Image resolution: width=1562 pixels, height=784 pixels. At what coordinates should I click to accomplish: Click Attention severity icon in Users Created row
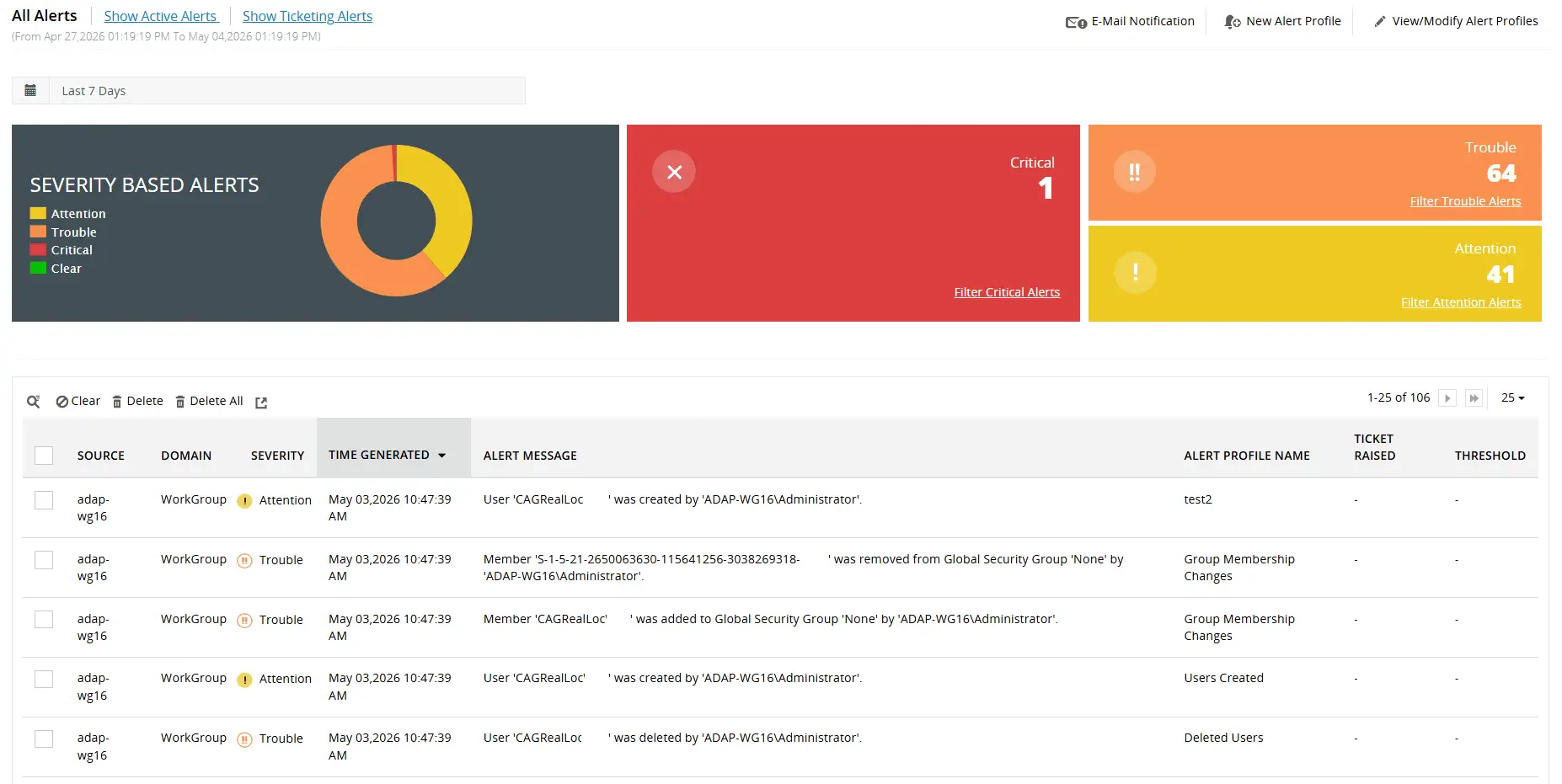[244, 680]
